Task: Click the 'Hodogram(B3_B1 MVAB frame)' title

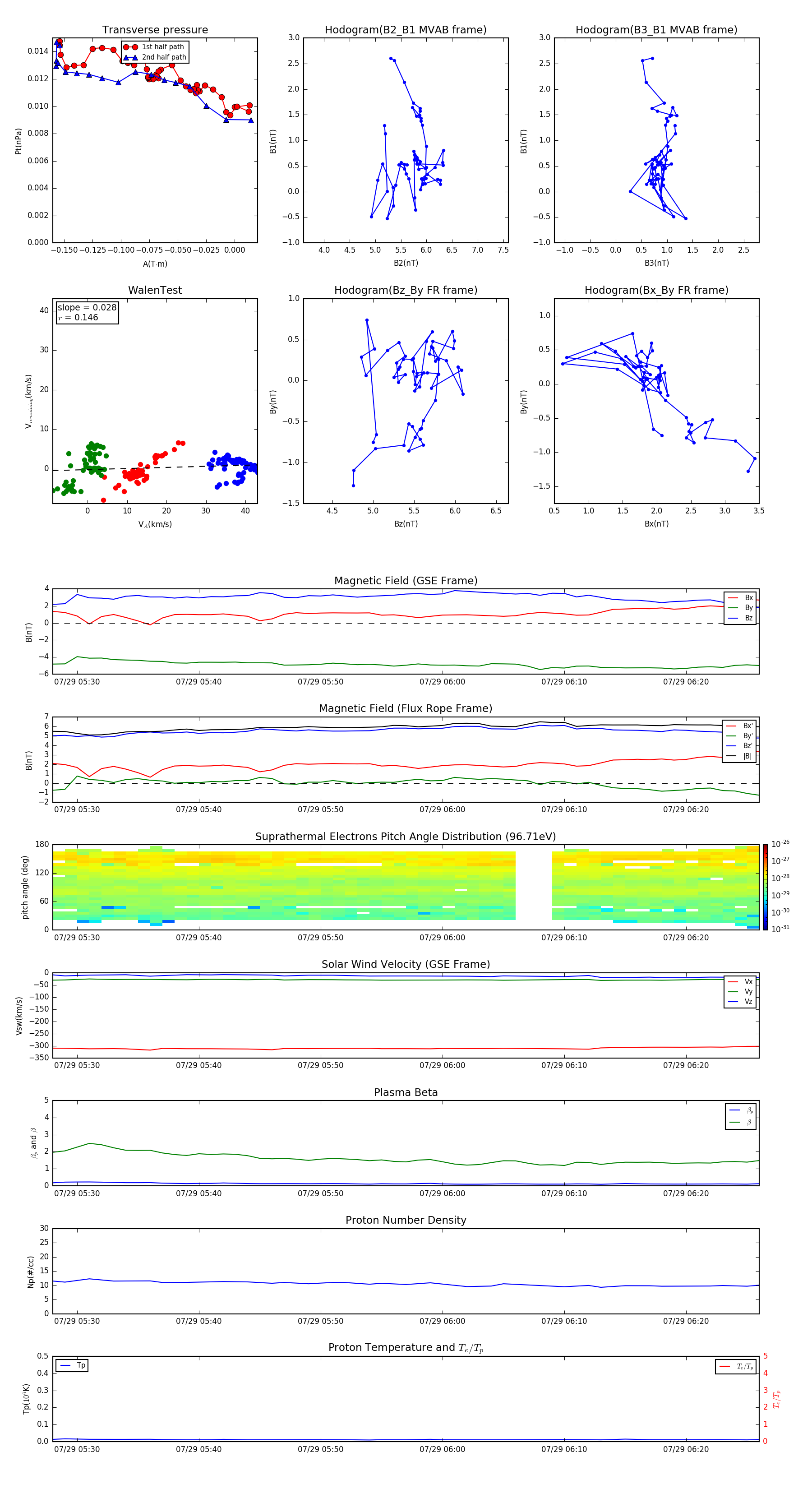Action: pos(656,30)
